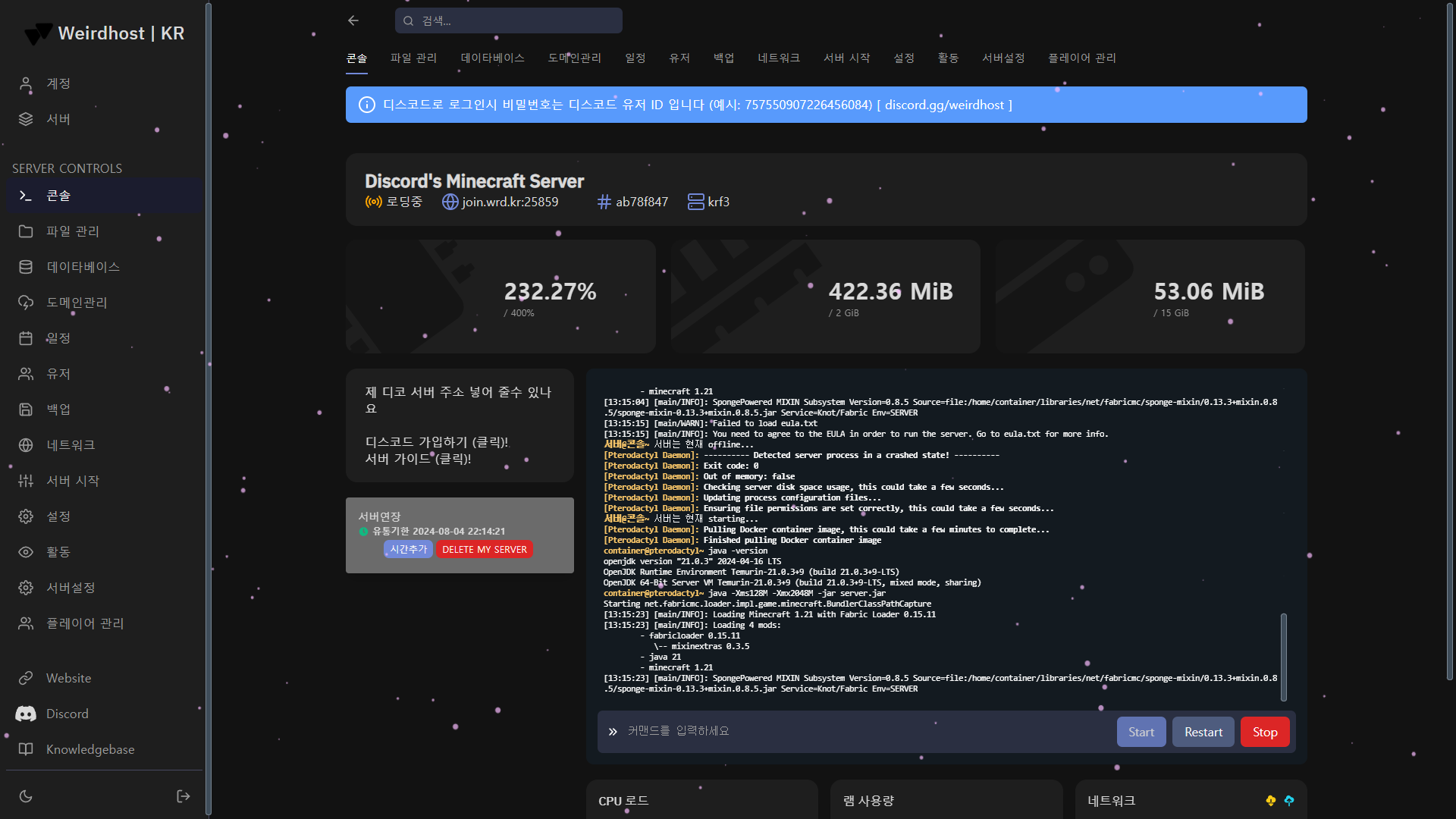This screenshot has width=1456, height=819.
Task: Click the console vertical scrollbar
Action: pyautogui.click(x=1283, y=657)
